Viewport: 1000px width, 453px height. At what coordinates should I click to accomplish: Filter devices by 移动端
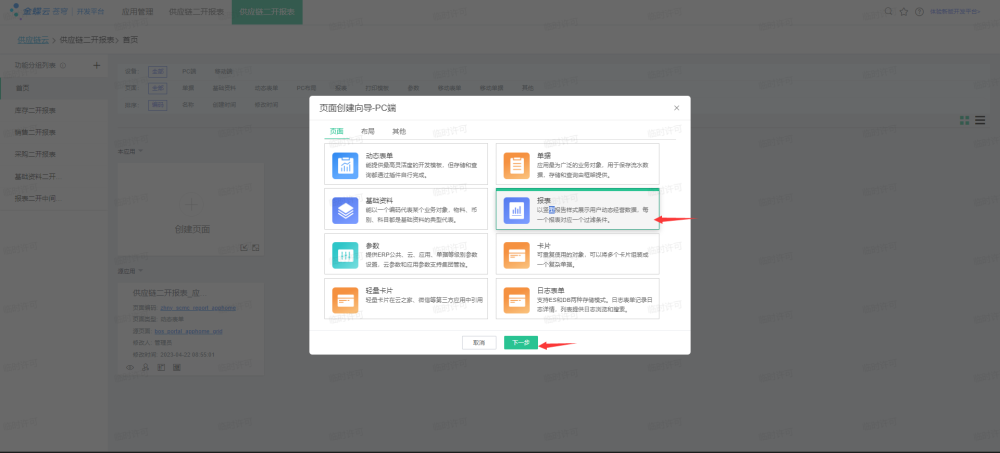tap(223, 71)
